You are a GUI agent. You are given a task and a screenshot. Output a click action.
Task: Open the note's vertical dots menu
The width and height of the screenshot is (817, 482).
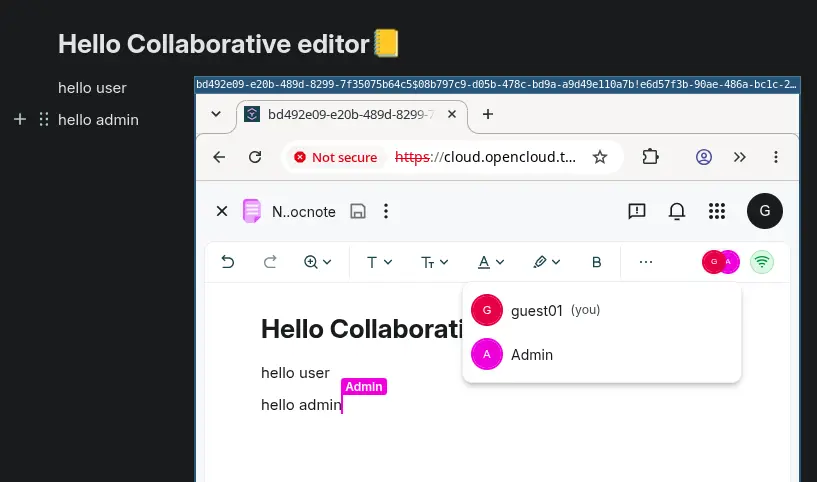[x=386, y=211]
